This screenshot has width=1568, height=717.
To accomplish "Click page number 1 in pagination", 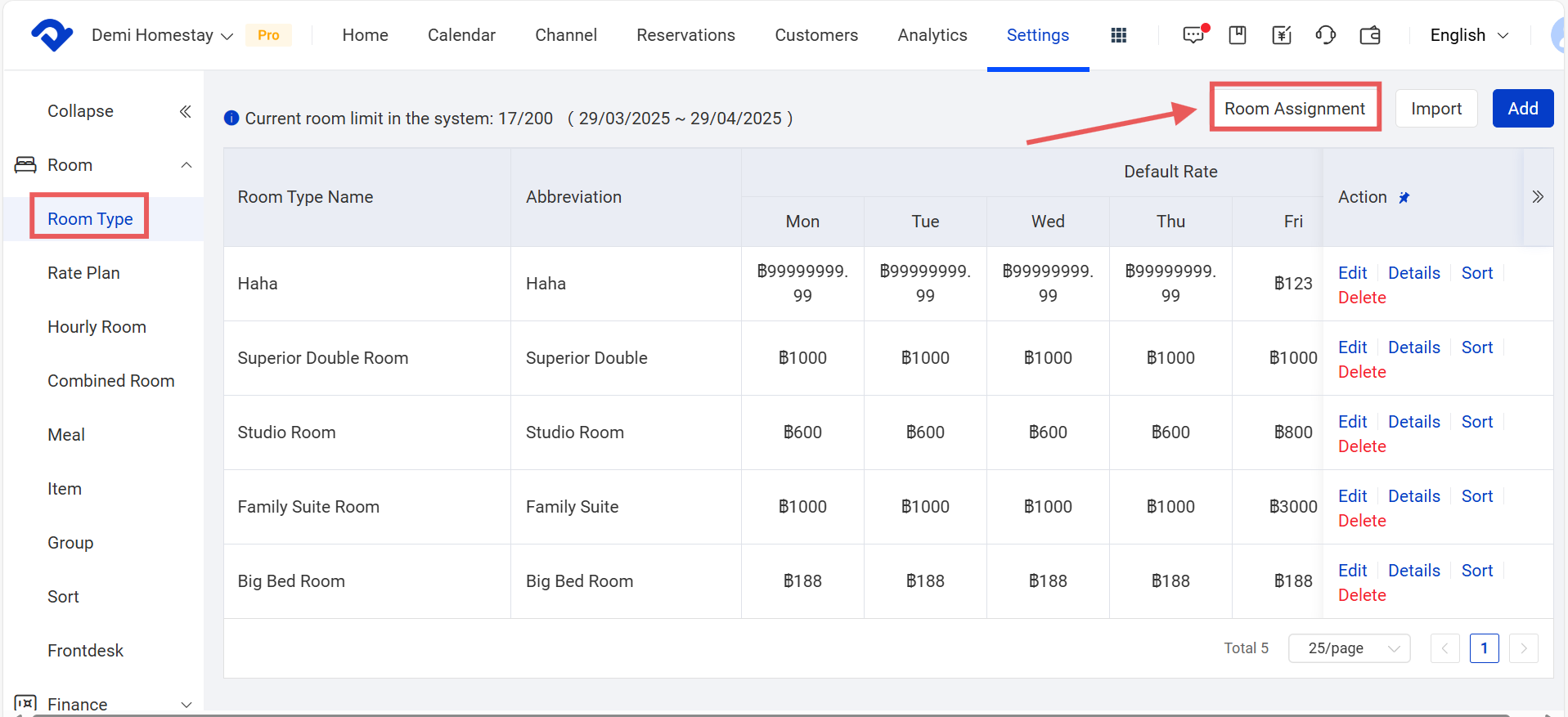I will pos(1484,648).
